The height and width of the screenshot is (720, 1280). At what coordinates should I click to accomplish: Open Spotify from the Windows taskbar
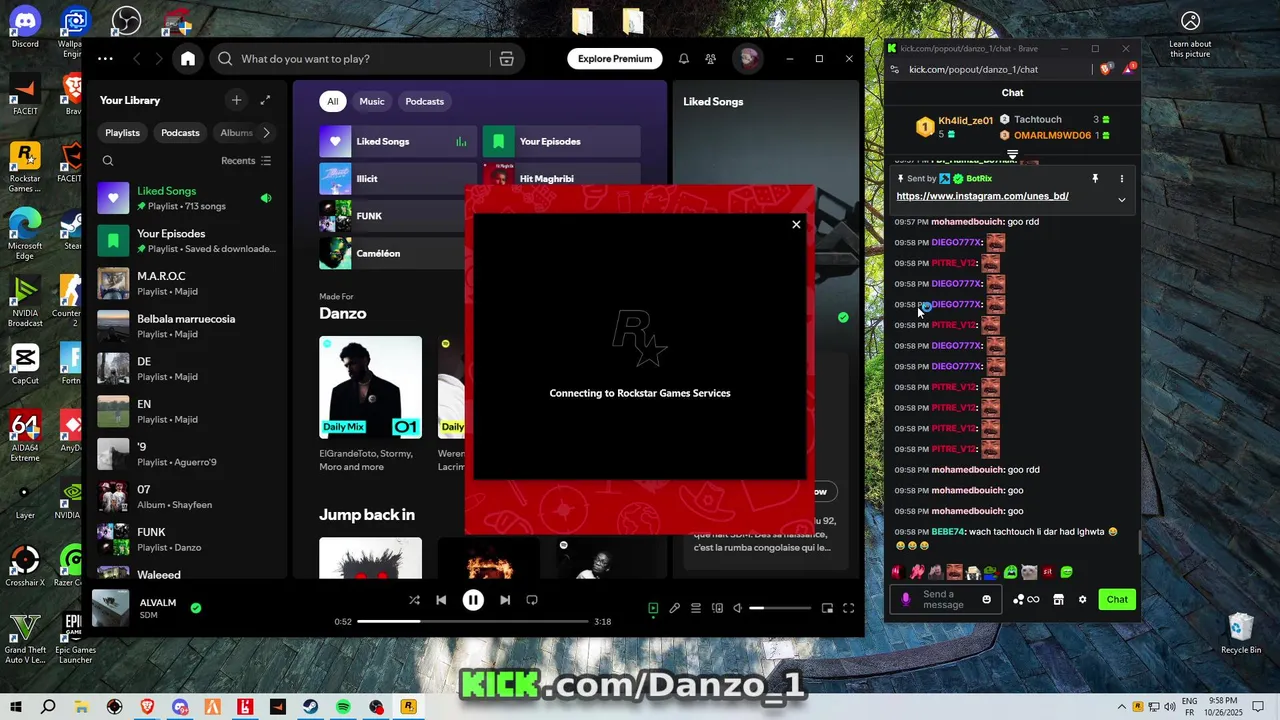[x=343, y=707]
